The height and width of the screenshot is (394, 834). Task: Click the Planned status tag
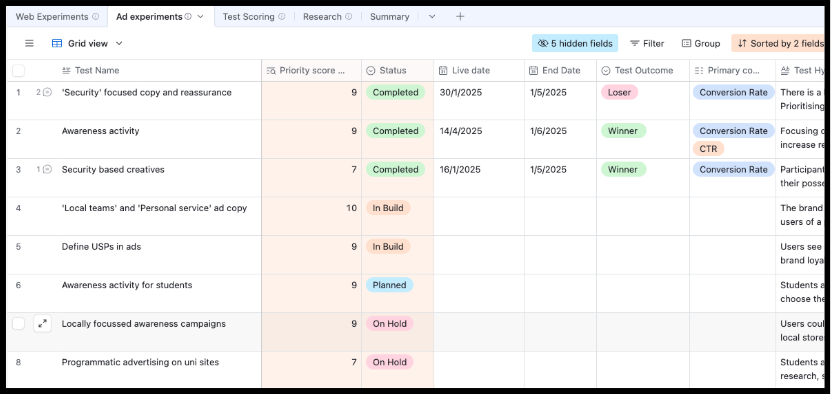(389, 285)
